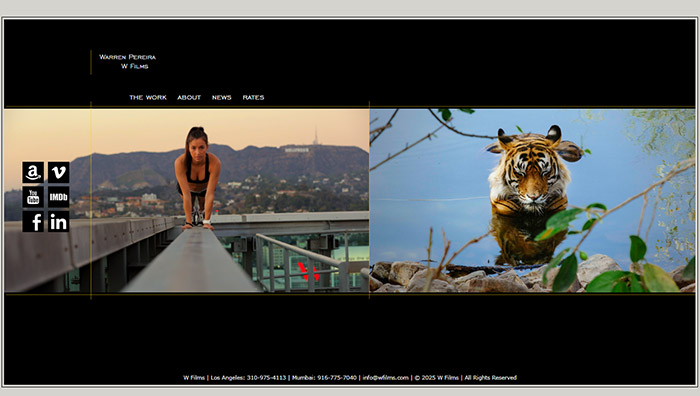
Task: Open the LinkedIn icon link
Action: tap(58, 221)
